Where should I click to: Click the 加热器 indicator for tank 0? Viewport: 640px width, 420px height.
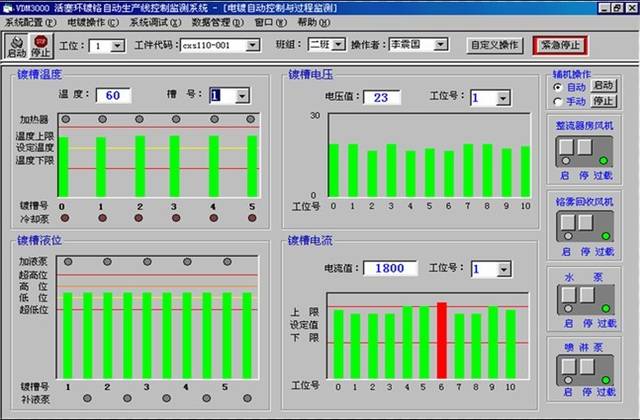coord(65,118)
